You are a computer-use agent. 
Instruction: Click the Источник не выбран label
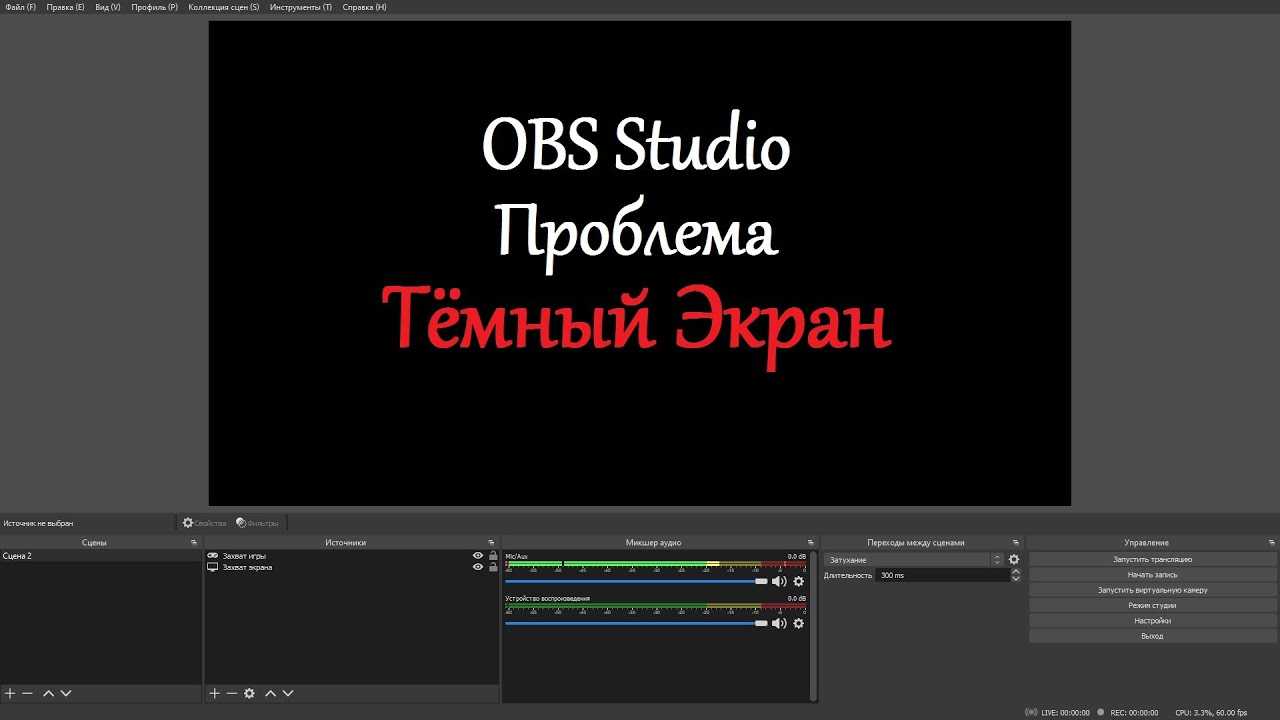[38, 523]
